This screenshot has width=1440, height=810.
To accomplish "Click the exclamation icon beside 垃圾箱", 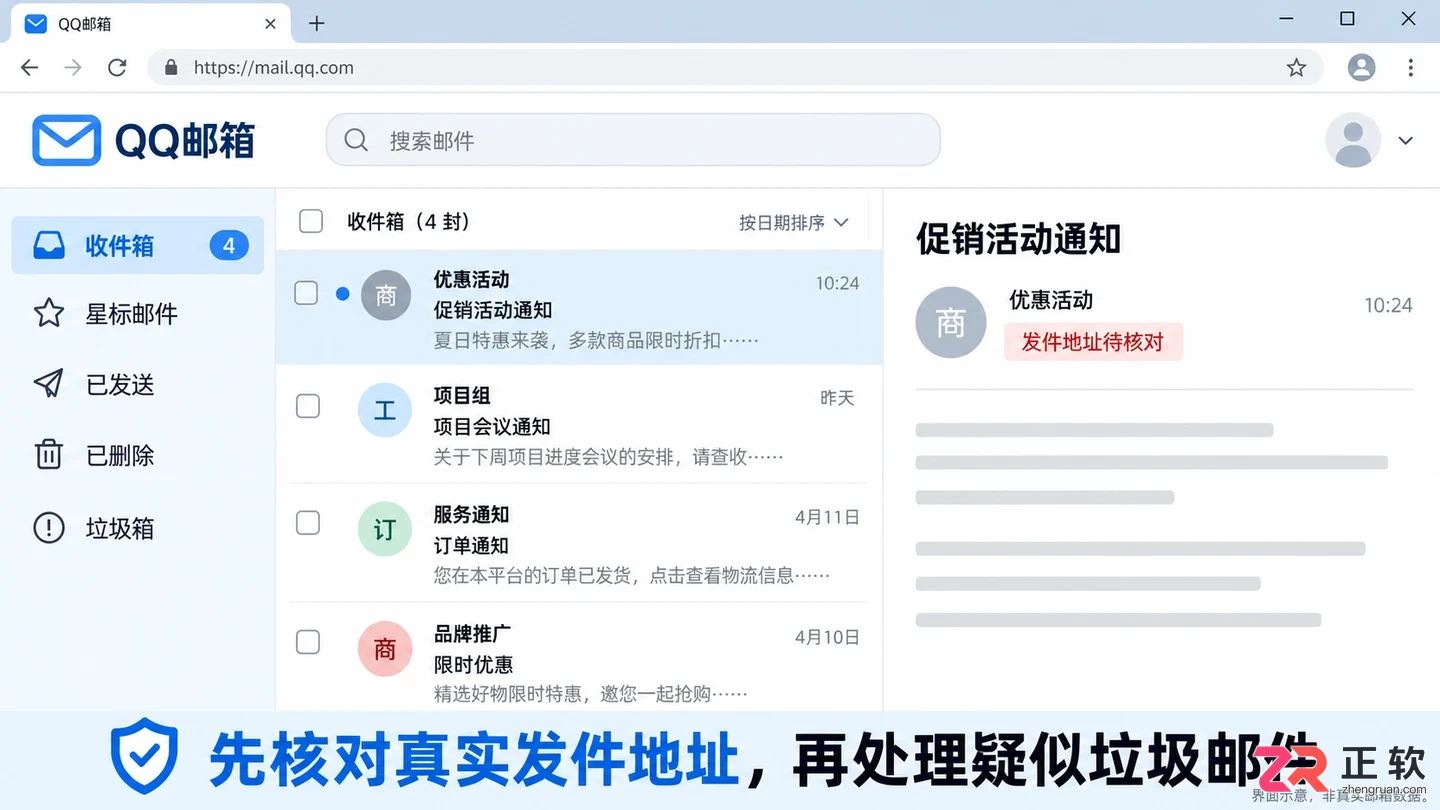I will (49, 527).
